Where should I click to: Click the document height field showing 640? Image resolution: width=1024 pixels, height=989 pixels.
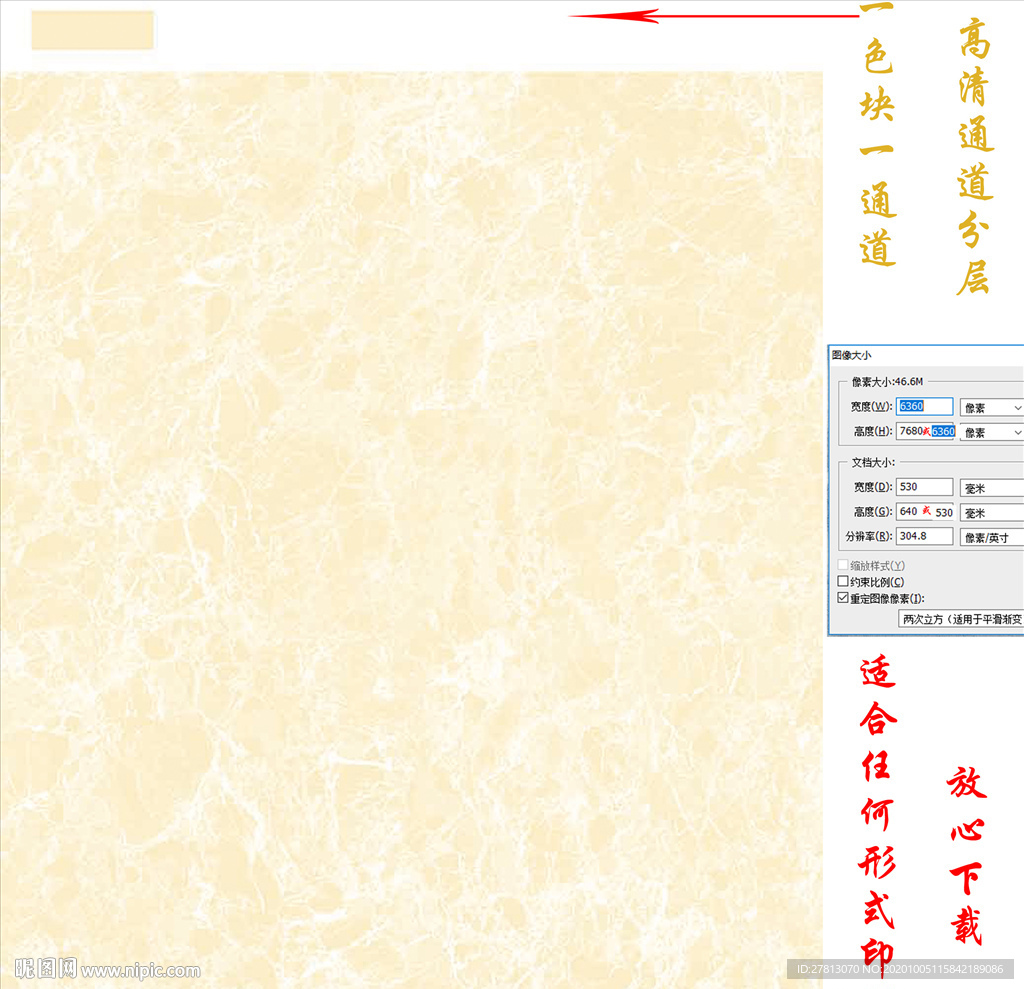[x=925, y=511]
